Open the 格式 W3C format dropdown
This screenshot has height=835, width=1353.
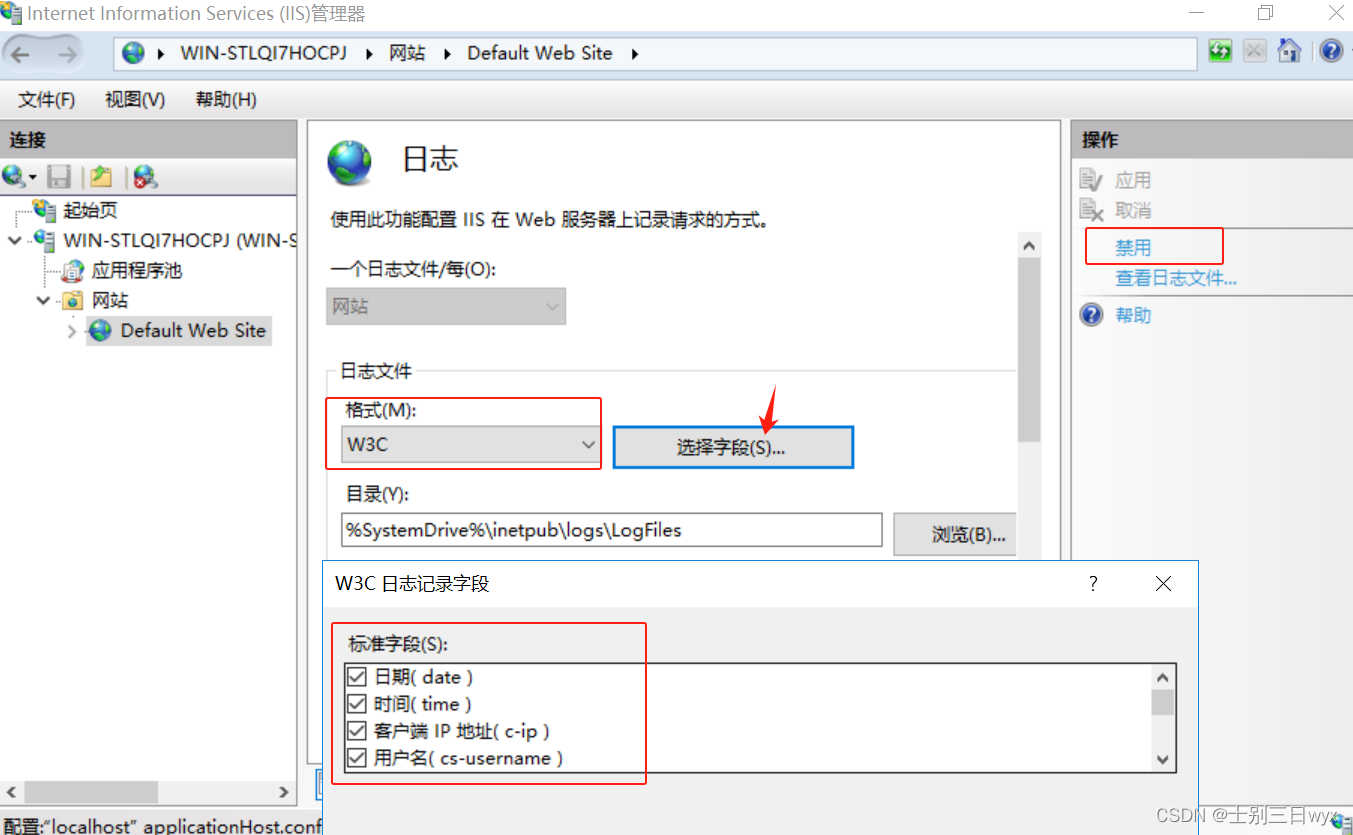tap(470, 445)
